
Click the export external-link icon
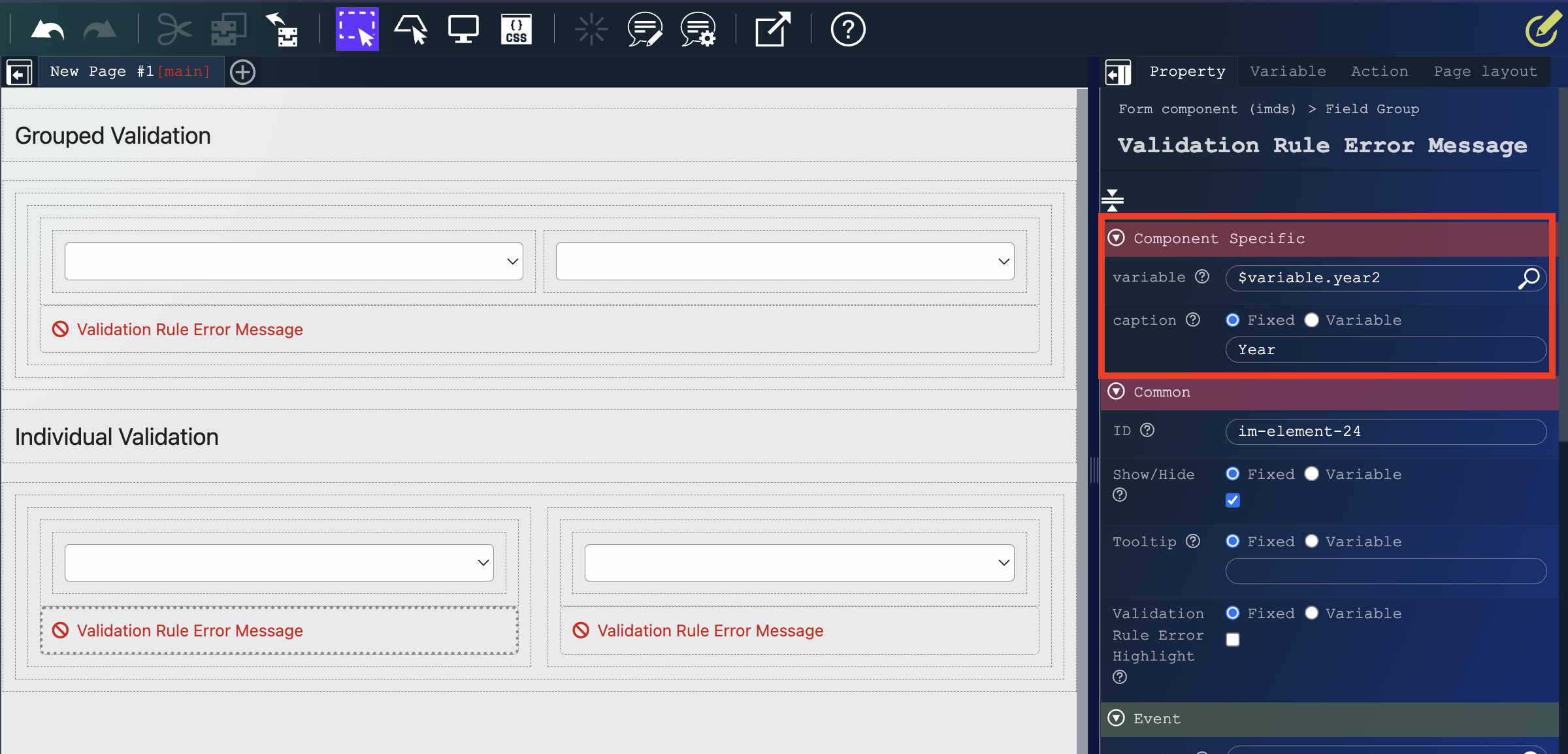click(772, 30)
